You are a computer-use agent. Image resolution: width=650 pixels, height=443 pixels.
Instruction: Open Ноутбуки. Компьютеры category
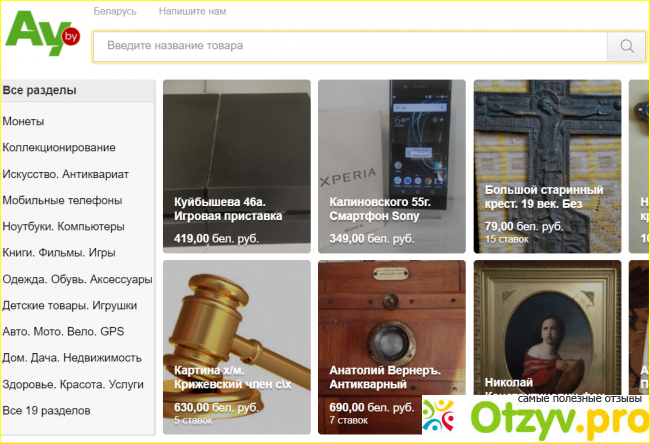pyautogui.click(x=63, y=227)
